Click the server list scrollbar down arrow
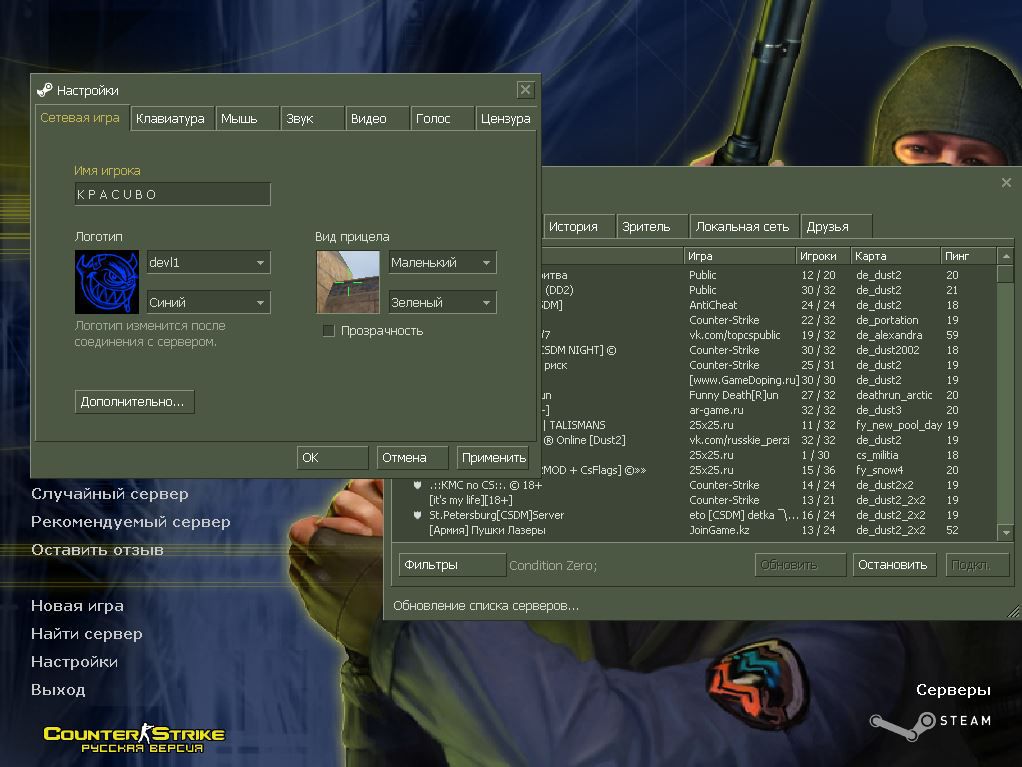1022x767 pixels. pyautogui.click(x=1006, y=532)
